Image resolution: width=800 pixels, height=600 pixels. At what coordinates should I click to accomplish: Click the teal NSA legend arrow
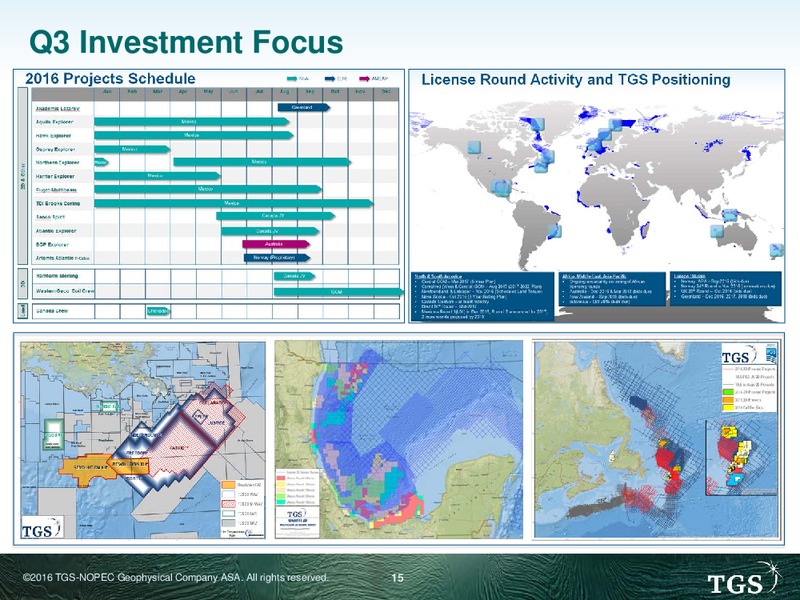click(292, 79)
